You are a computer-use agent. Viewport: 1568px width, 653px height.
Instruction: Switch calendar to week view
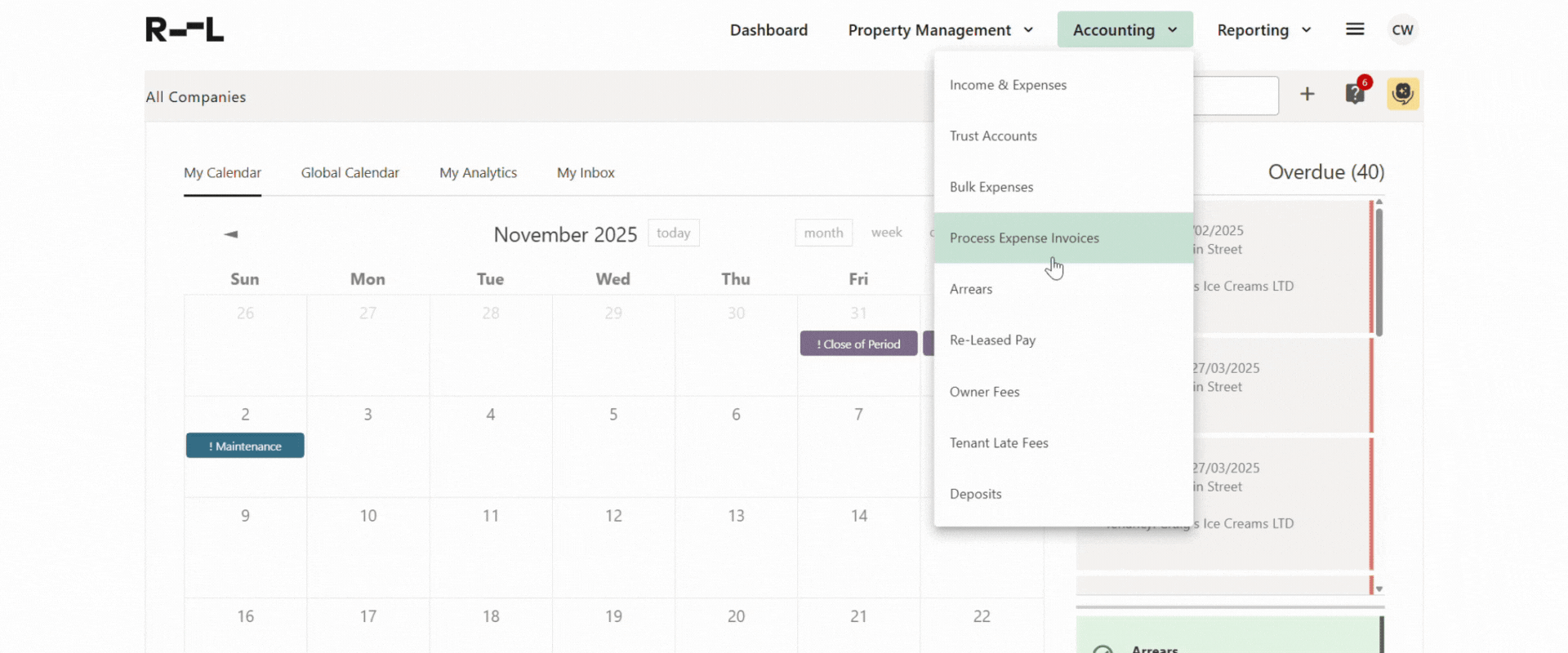(x=886, y=233)
